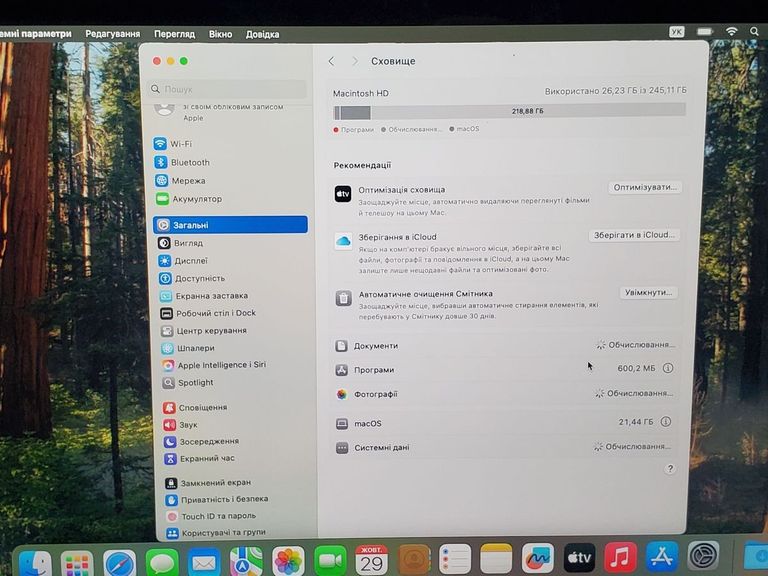Select Загальні in the sidebar
Image resolution: width=768 pixels, height=576 pixels.
tap(230, 225)
